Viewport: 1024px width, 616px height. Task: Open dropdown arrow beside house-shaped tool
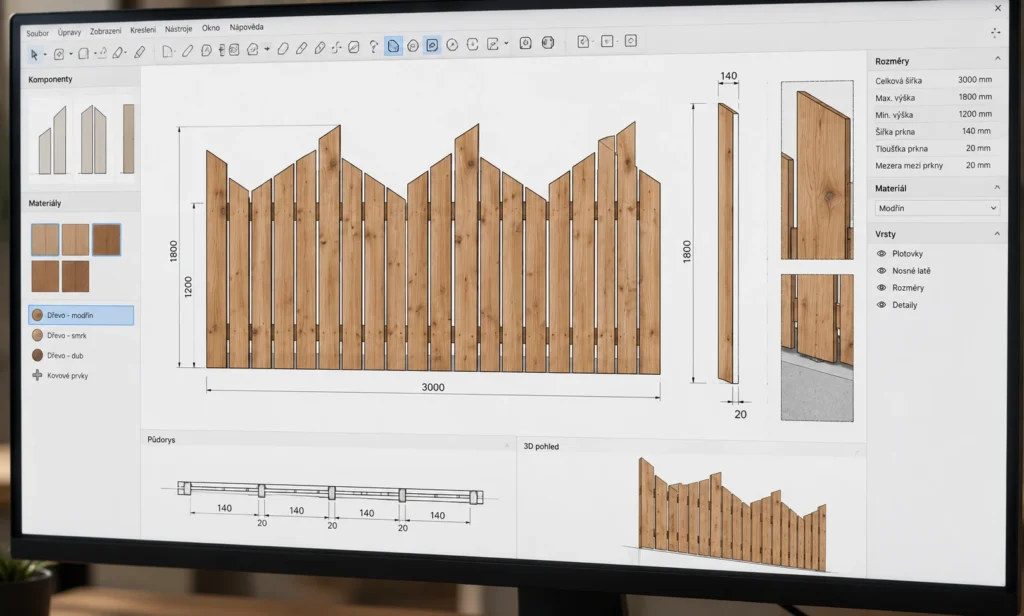(267, 49)
